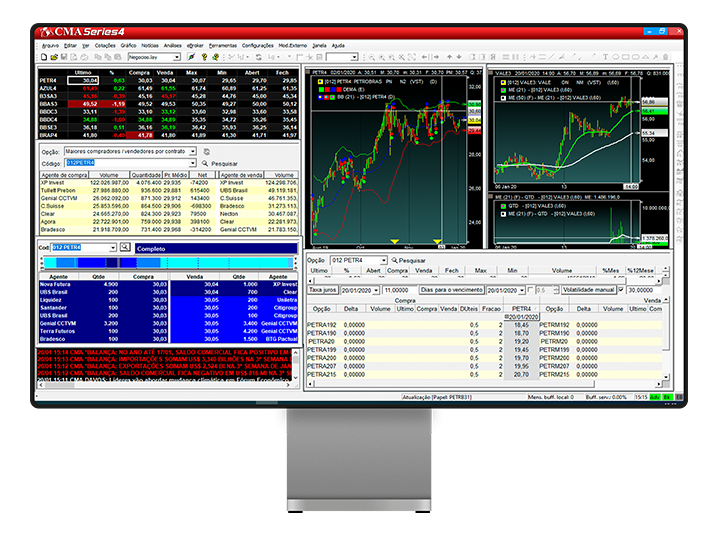This screenshot has width=718, height=544.
Task: Click the right arrow navigation toolbar icon
Action: [x=436, y=57]
